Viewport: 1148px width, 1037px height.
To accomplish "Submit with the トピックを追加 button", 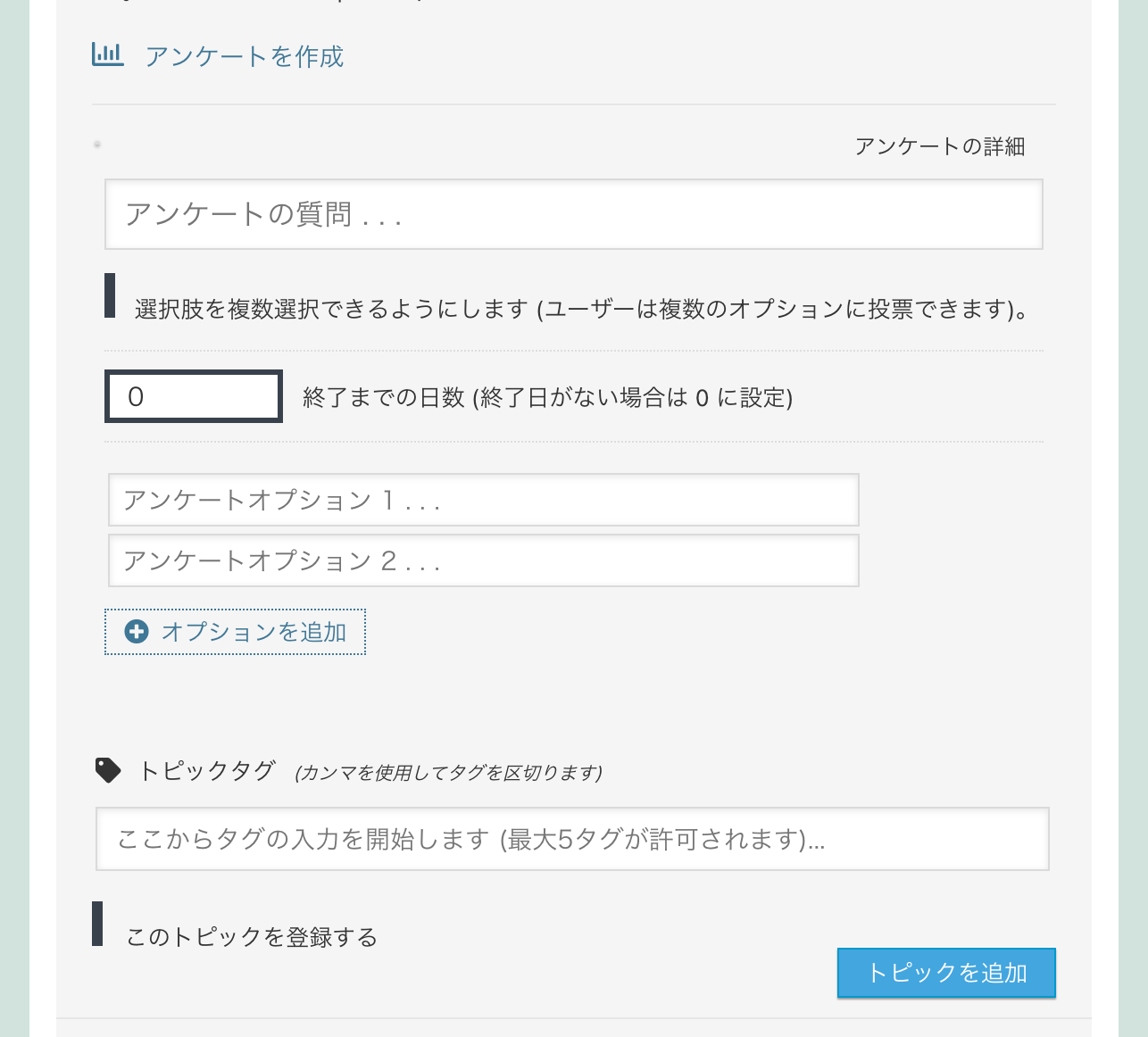I will (x=946, y=973).
